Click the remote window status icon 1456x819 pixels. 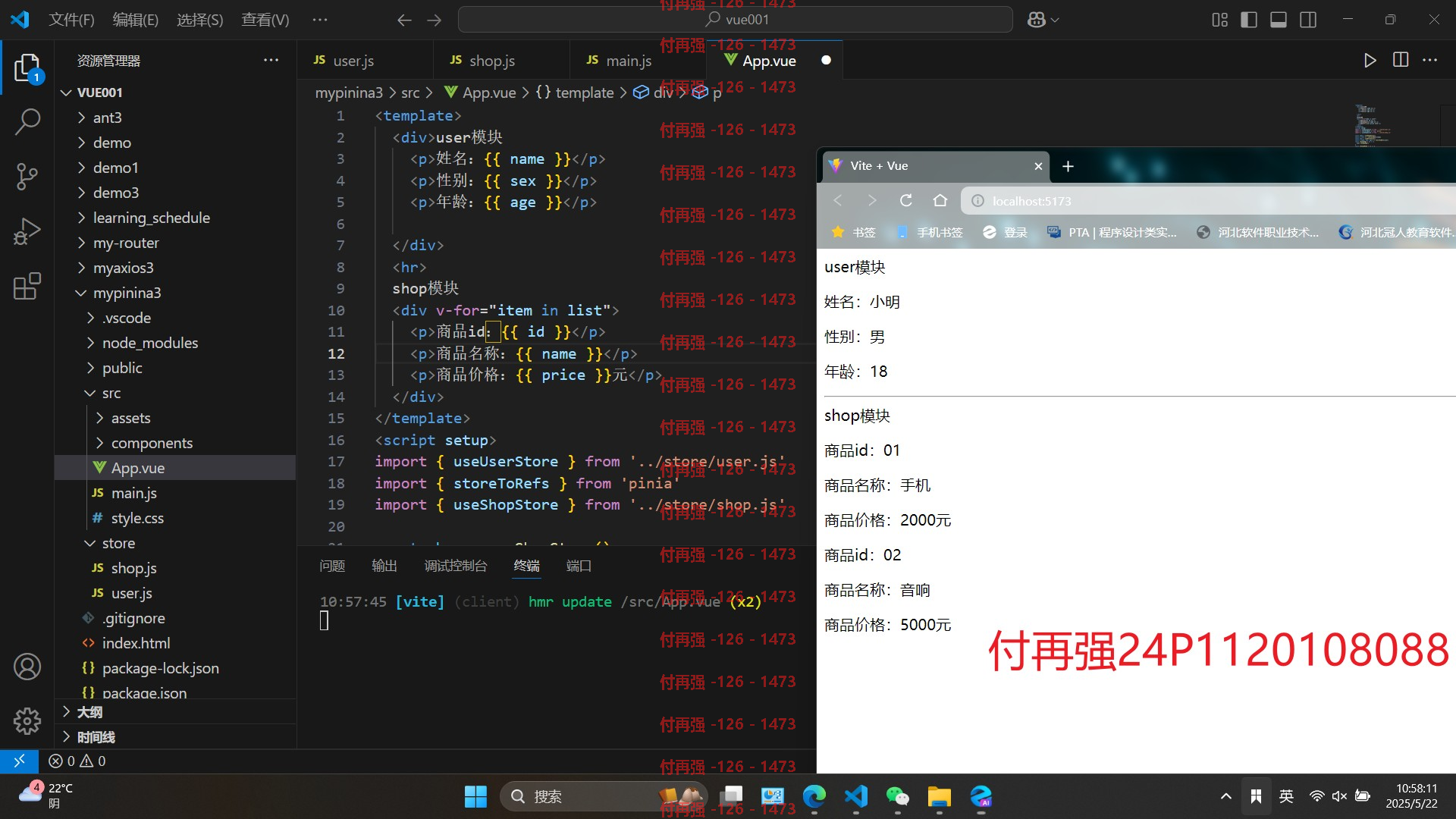coord(19,761)
